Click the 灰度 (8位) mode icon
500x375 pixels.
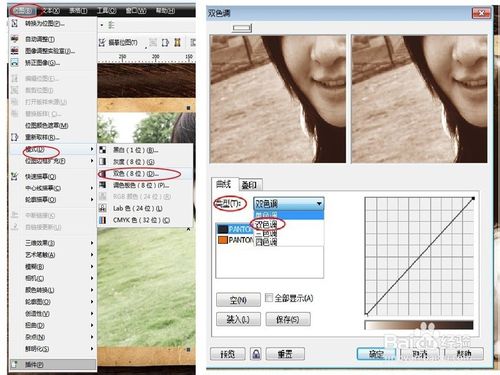coord(103,162)
